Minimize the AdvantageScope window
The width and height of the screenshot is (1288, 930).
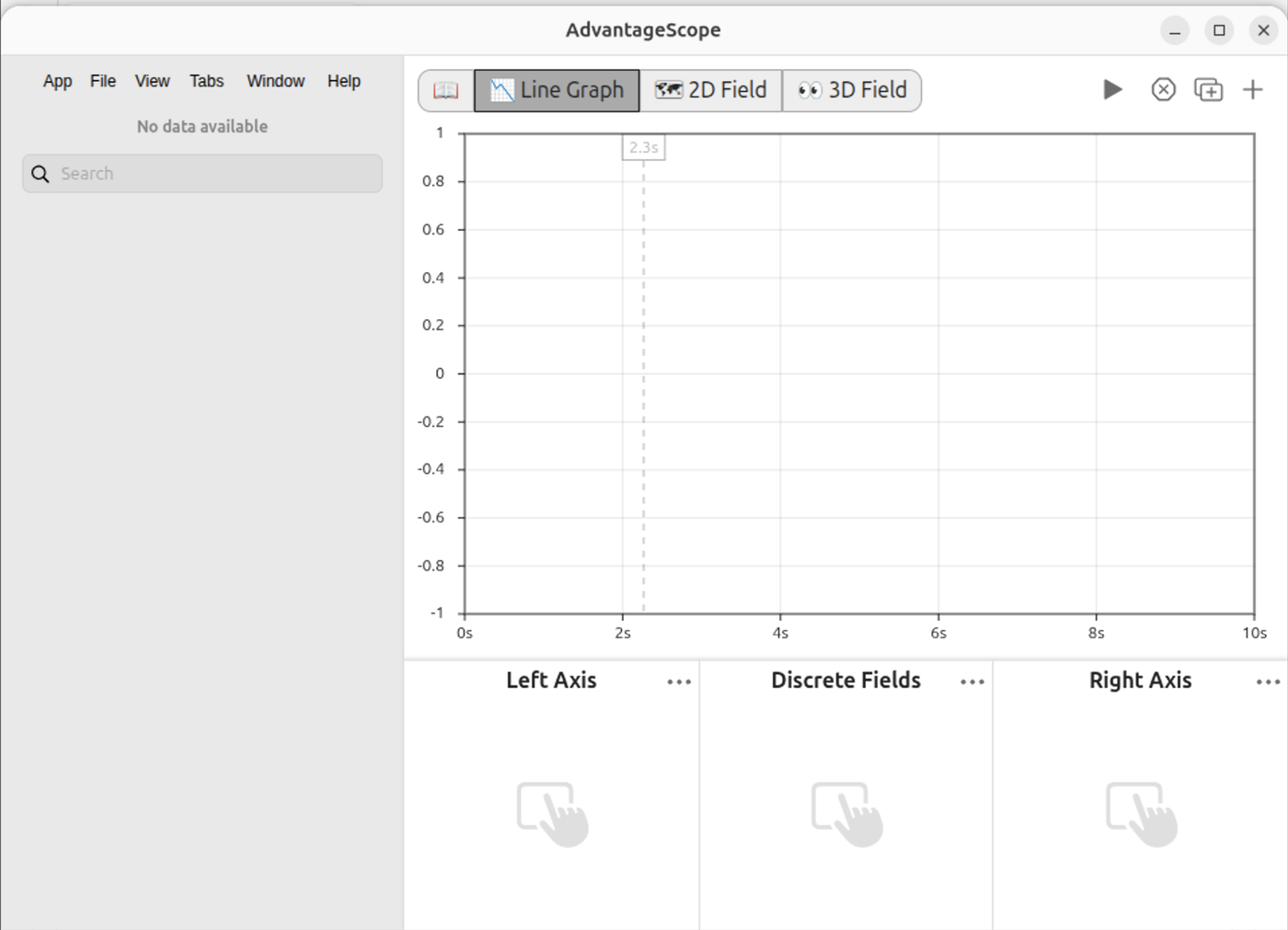coord(1175,30)
